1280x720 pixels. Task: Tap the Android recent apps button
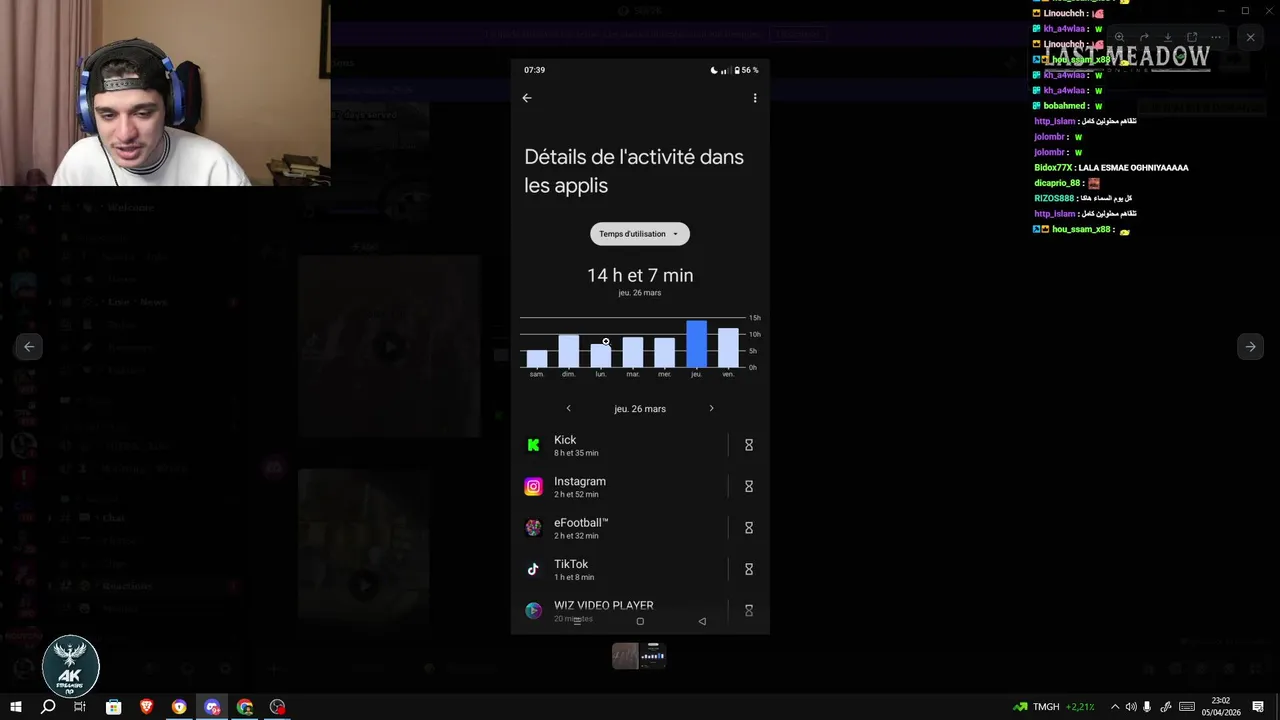point(577,621)
